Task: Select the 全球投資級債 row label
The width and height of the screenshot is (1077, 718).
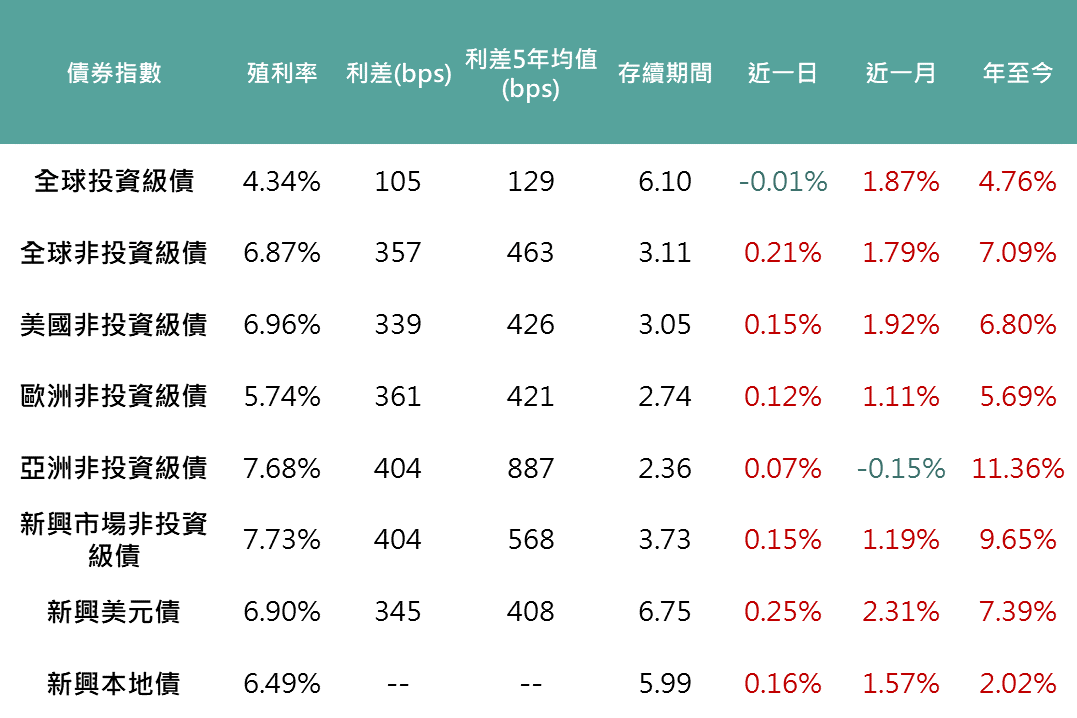Action: [113, 181]
